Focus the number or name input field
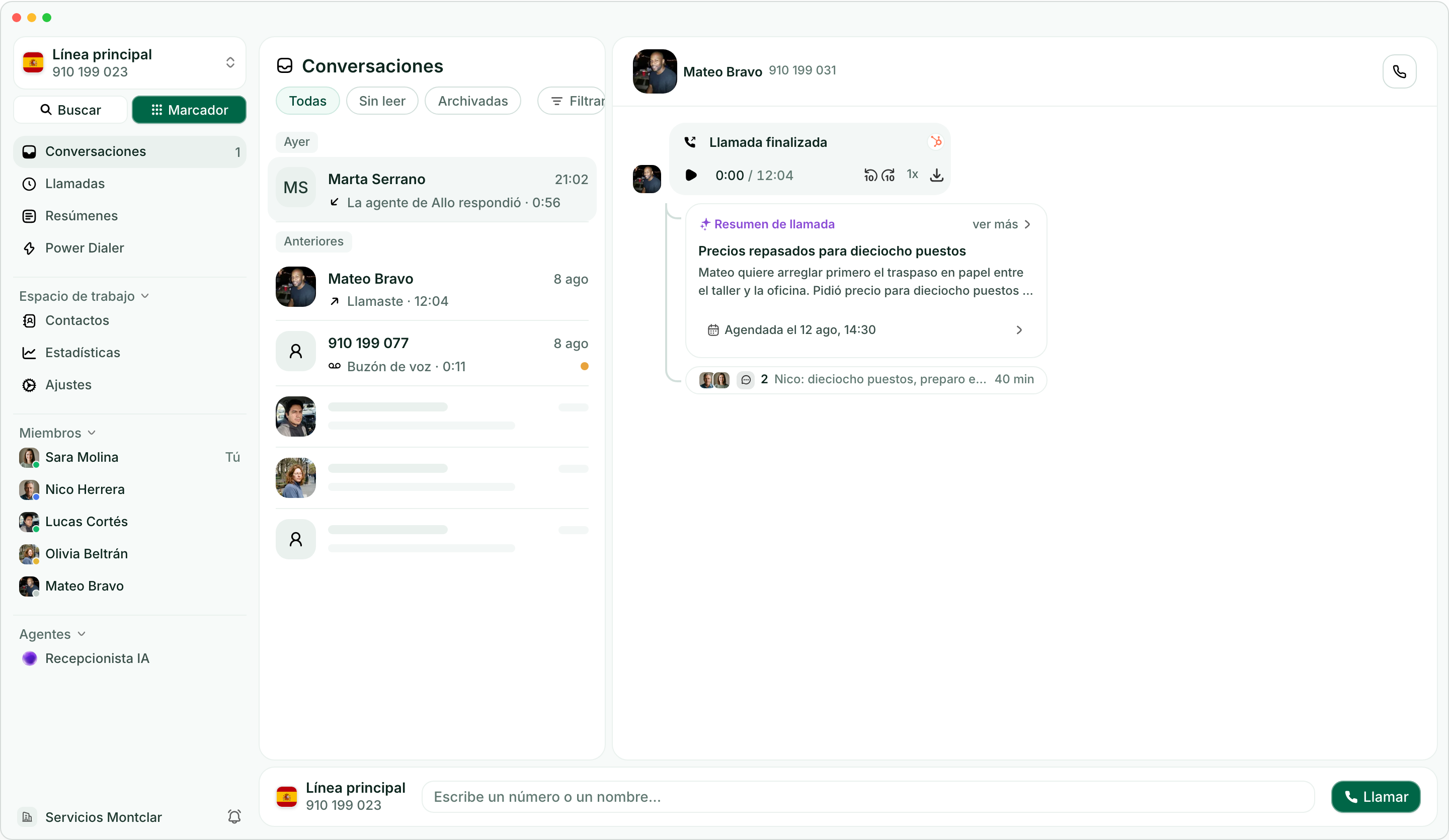This screenshot has height=840, width=1449. point(868,797)
